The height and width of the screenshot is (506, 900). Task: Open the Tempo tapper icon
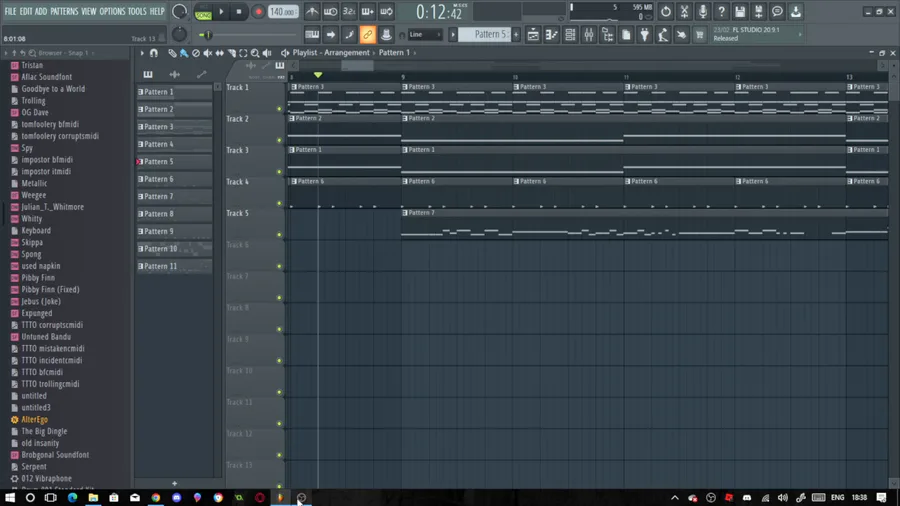click(663, 34)
